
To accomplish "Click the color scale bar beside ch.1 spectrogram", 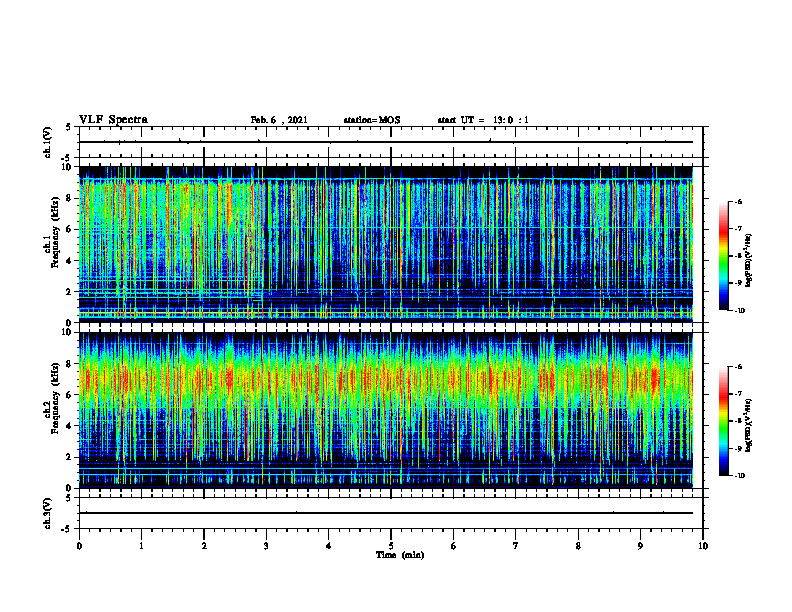I will (723, 256).
